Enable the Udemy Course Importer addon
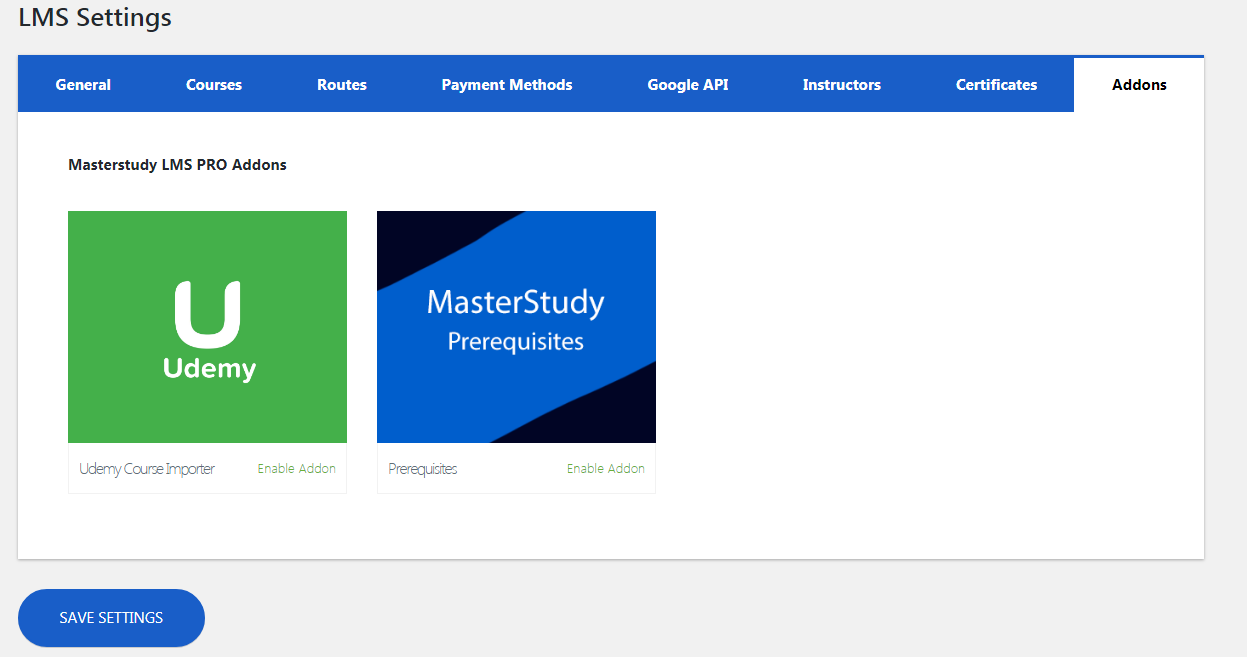 [297, 468]
